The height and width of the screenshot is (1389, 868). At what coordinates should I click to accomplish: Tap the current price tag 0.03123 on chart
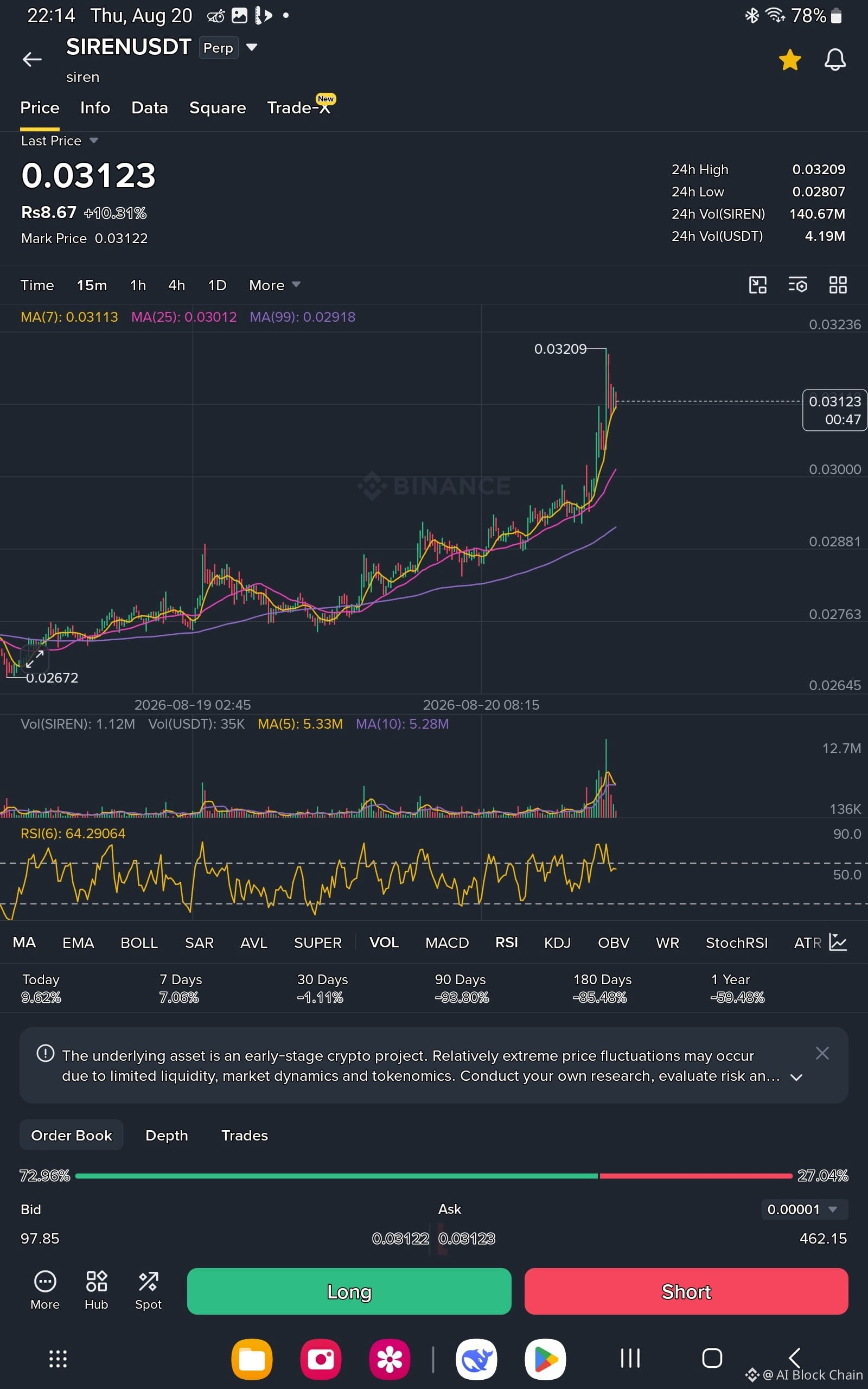click(835, 410)
